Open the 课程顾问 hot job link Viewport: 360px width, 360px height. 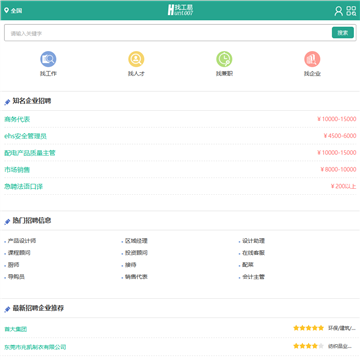19,253
